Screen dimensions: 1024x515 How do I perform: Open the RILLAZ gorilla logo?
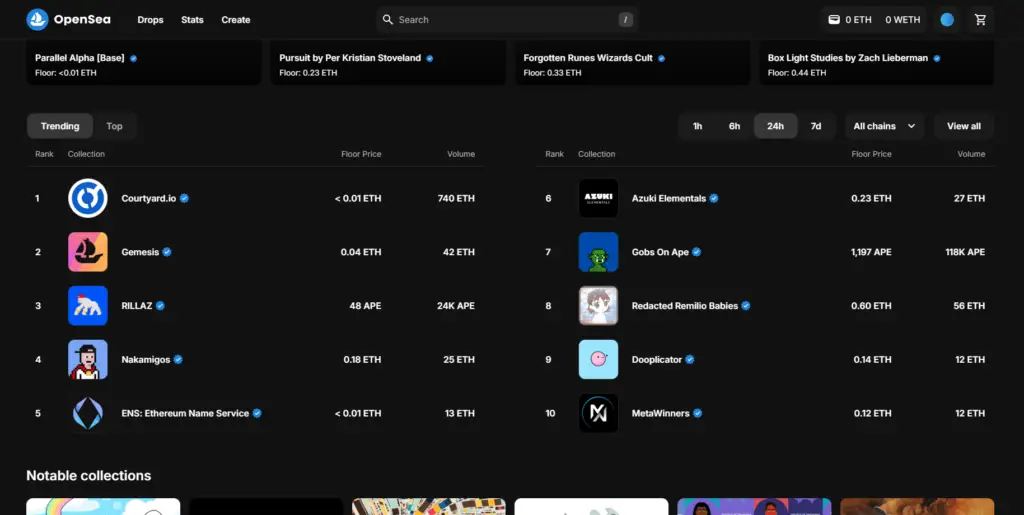click(88, 305)
